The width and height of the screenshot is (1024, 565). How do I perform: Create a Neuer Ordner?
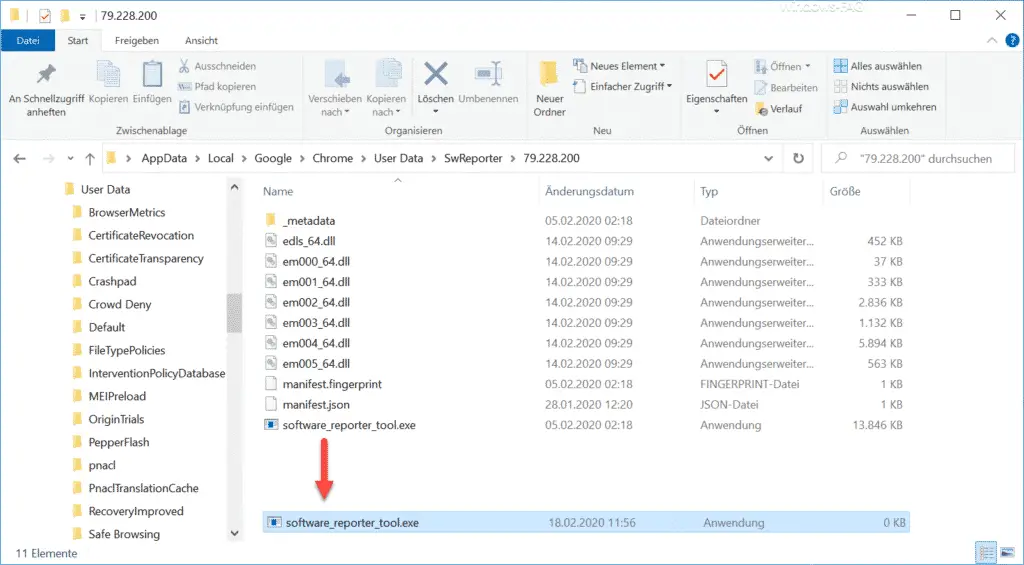[549, 88]
